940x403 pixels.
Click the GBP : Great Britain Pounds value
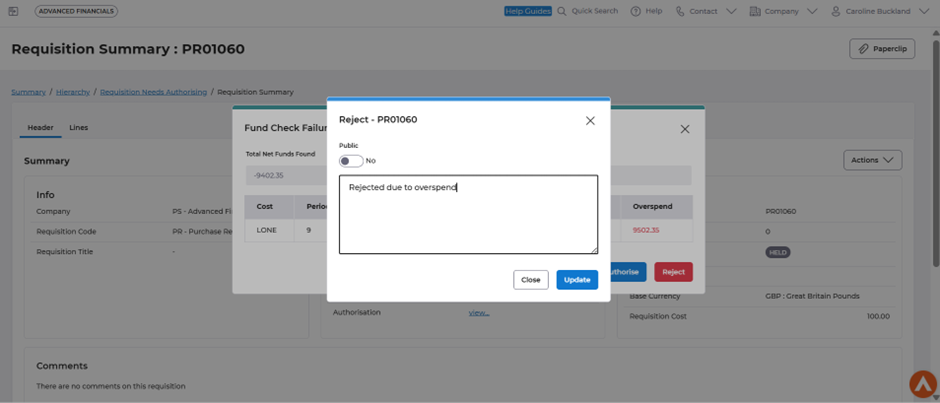click(812, 296)
